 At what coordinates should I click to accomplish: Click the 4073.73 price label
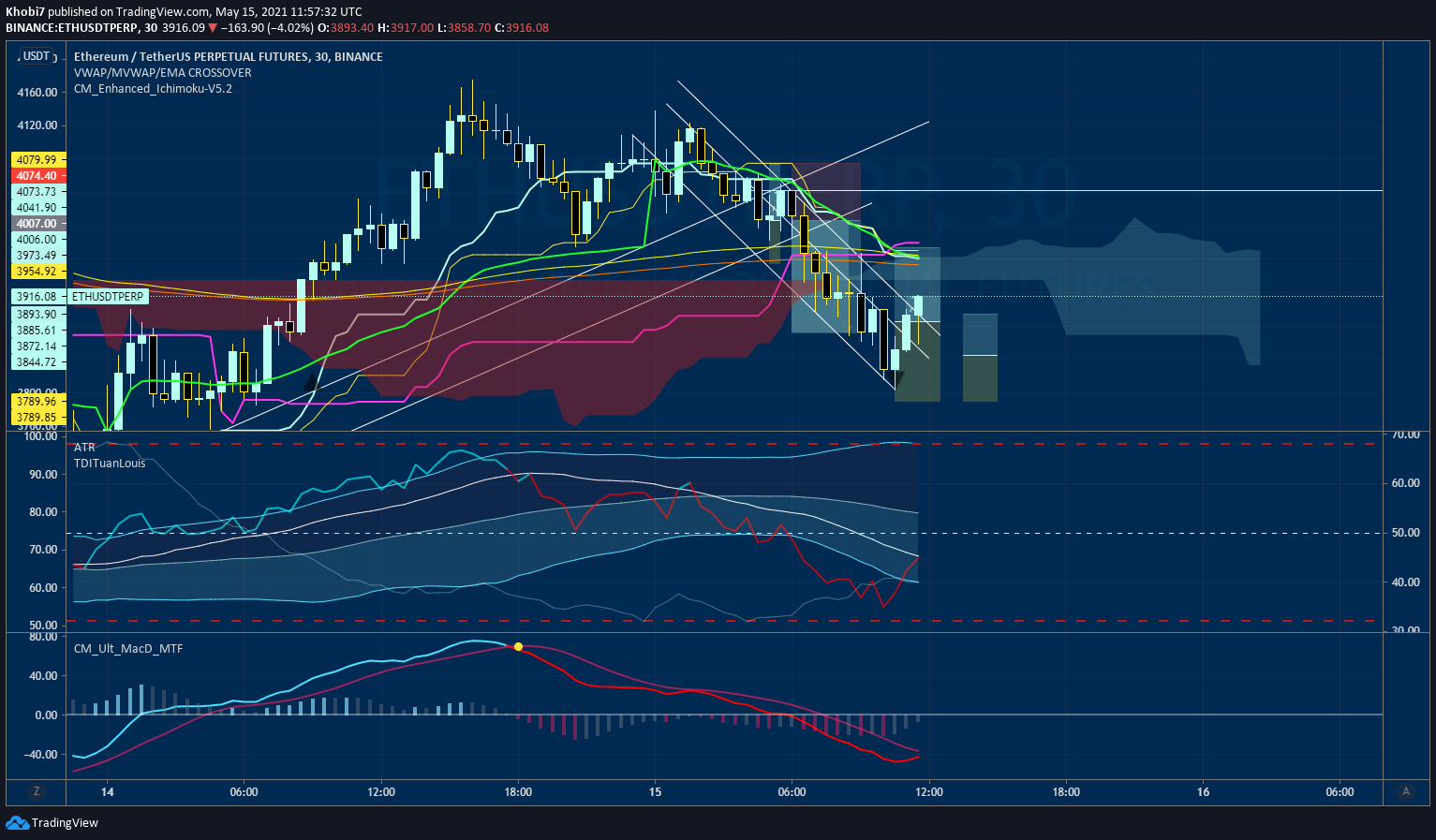click(x=37, y=192)
